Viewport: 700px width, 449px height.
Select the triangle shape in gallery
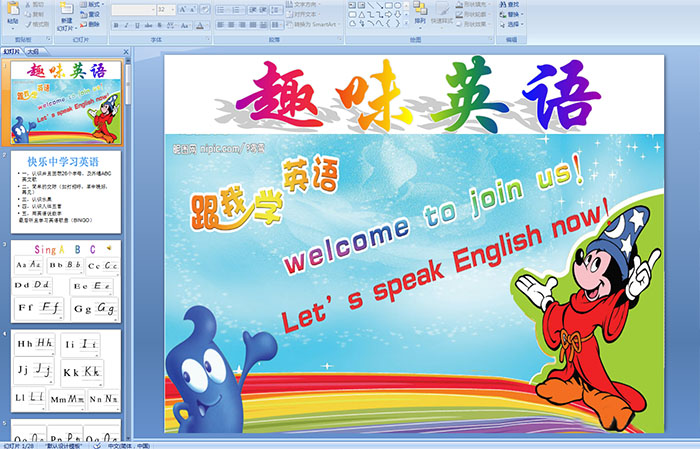tap(362, 15)
